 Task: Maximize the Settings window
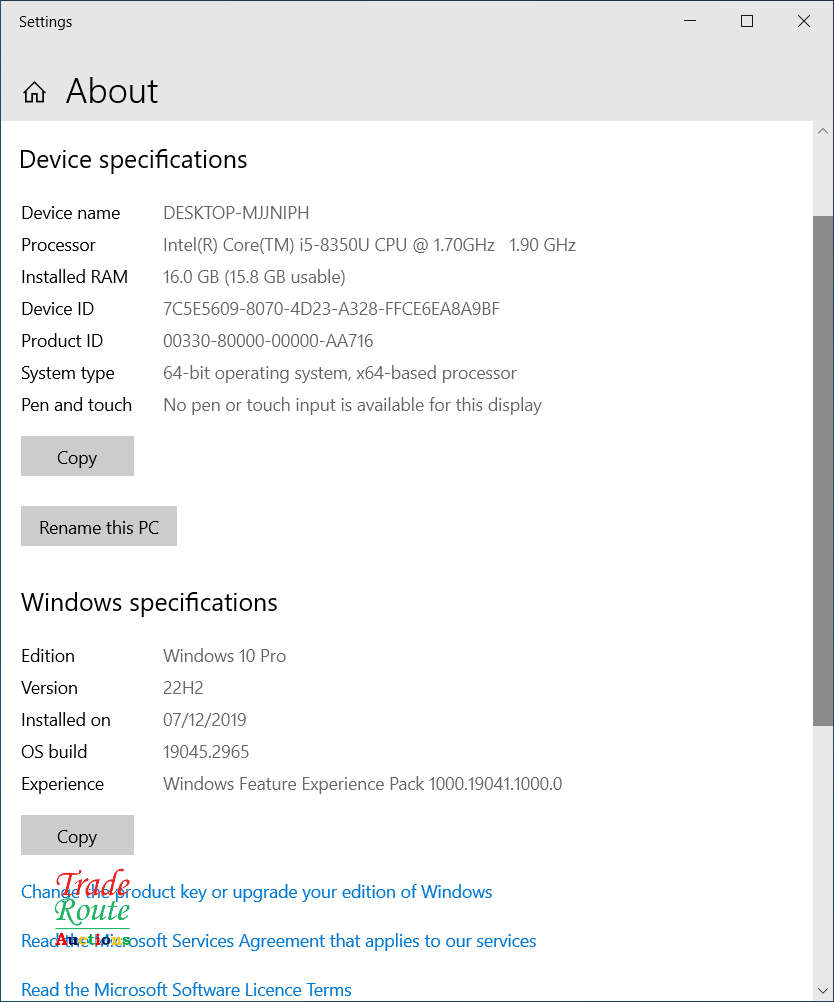(747, 21)
